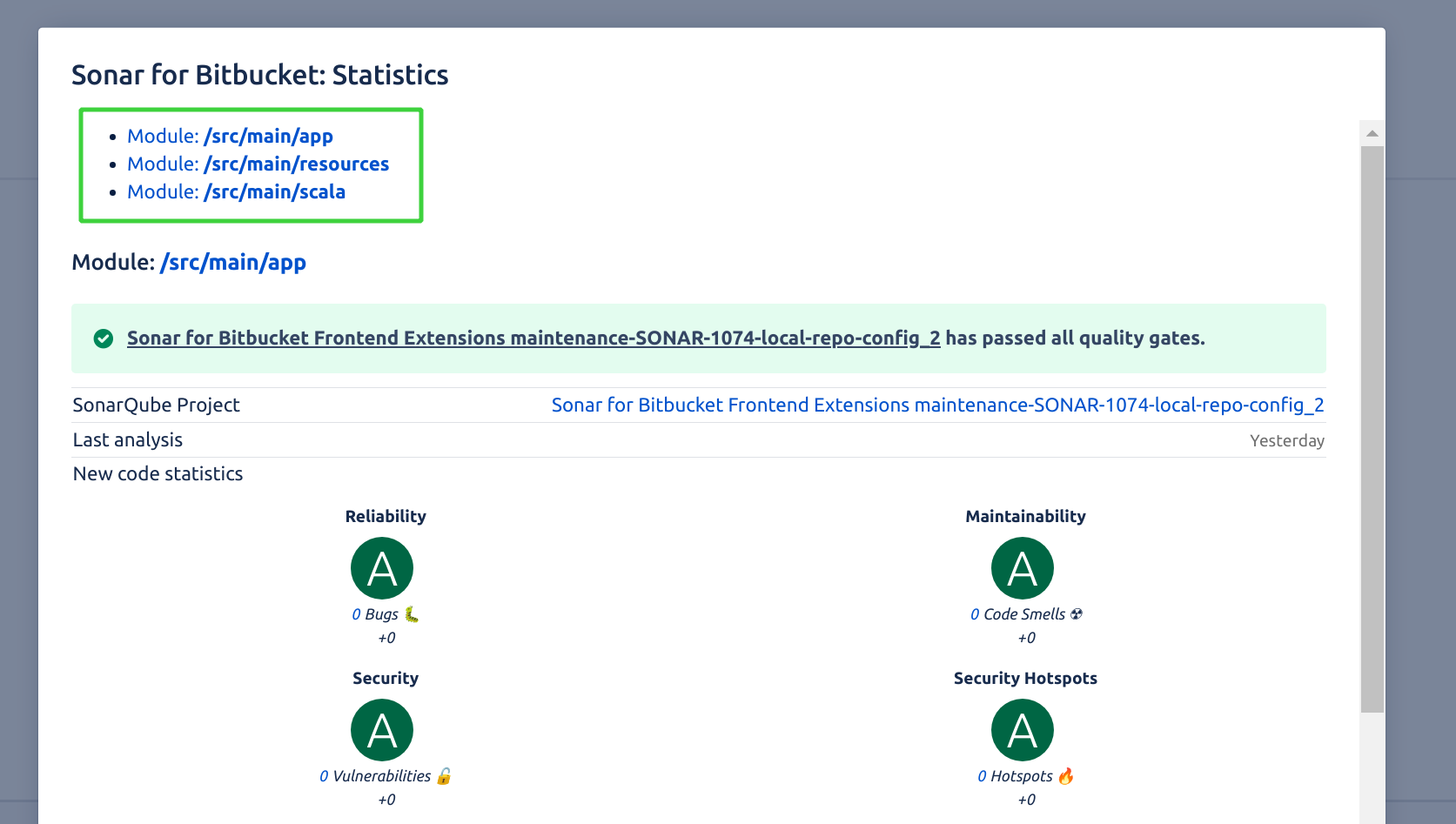The image size is (1456, 824).
Task: Click the Security A rating badge
Action: [382, 730]
